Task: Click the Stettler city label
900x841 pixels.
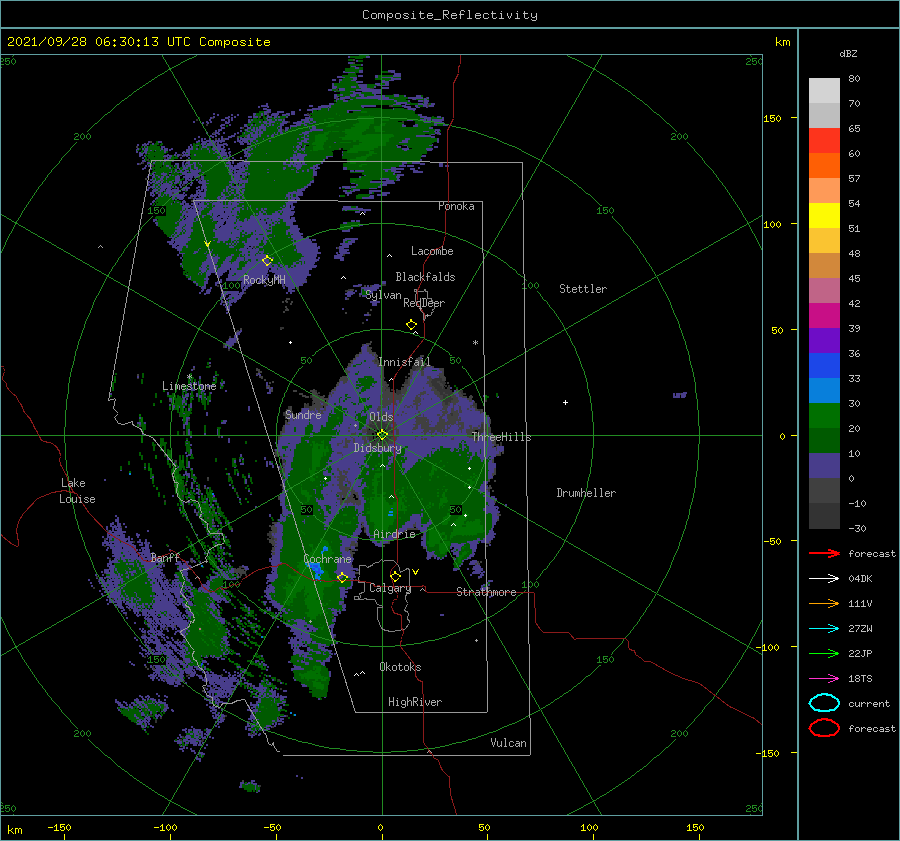Action: (583, 289)
